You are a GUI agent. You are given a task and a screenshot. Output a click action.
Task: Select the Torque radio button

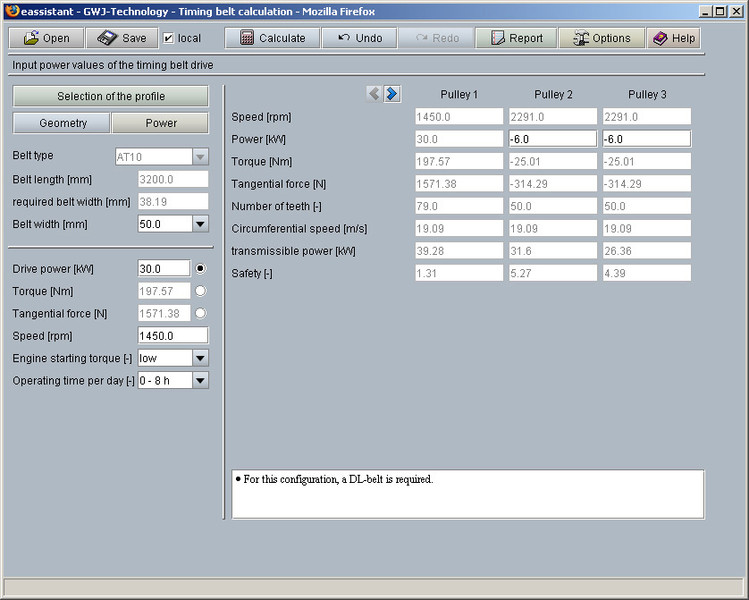pos(201,291)
